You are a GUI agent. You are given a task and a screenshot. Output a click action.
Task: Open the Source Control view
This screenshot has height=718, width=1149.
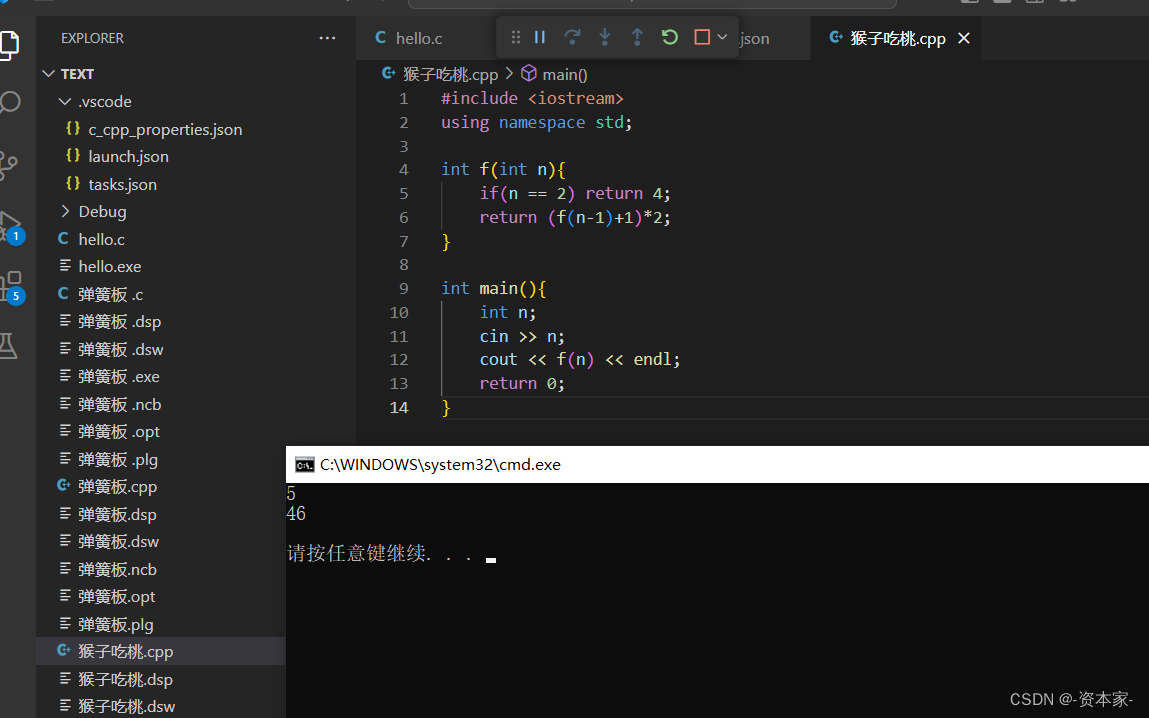point(7,166)
